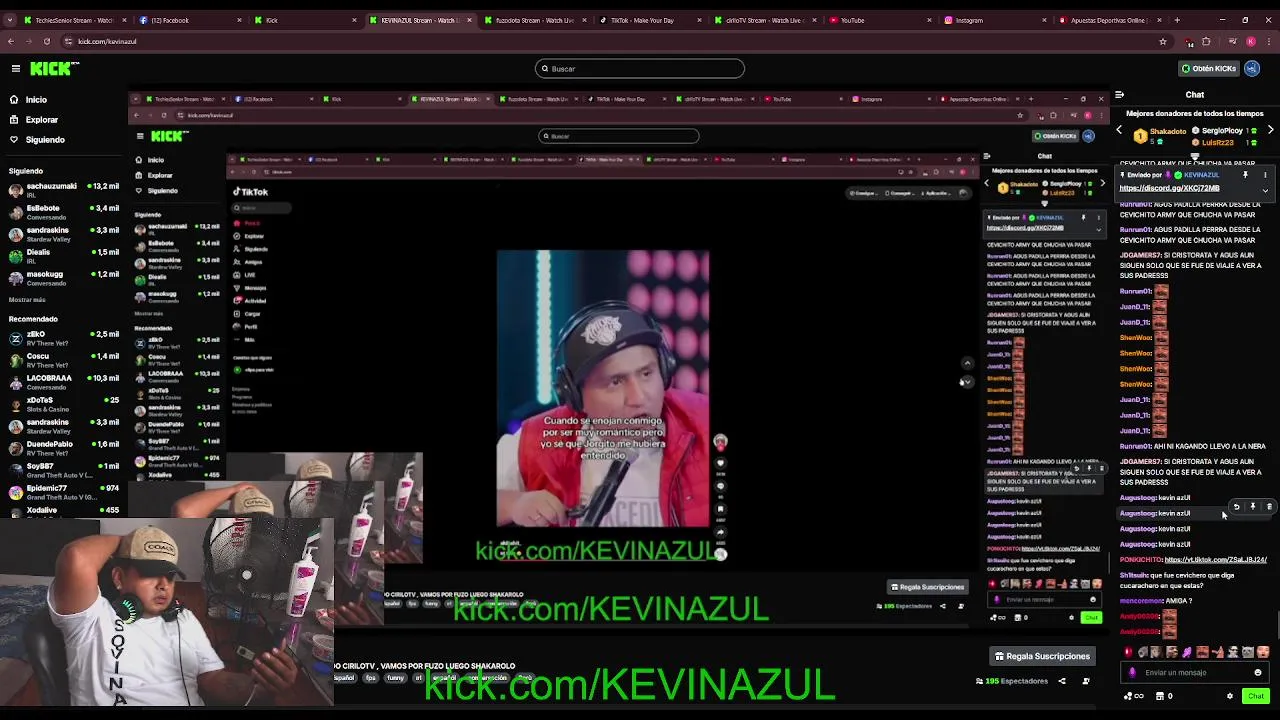Screen dimensions: 1280x720
Task: Show next top donors with right arrow
Action: 1270,130
